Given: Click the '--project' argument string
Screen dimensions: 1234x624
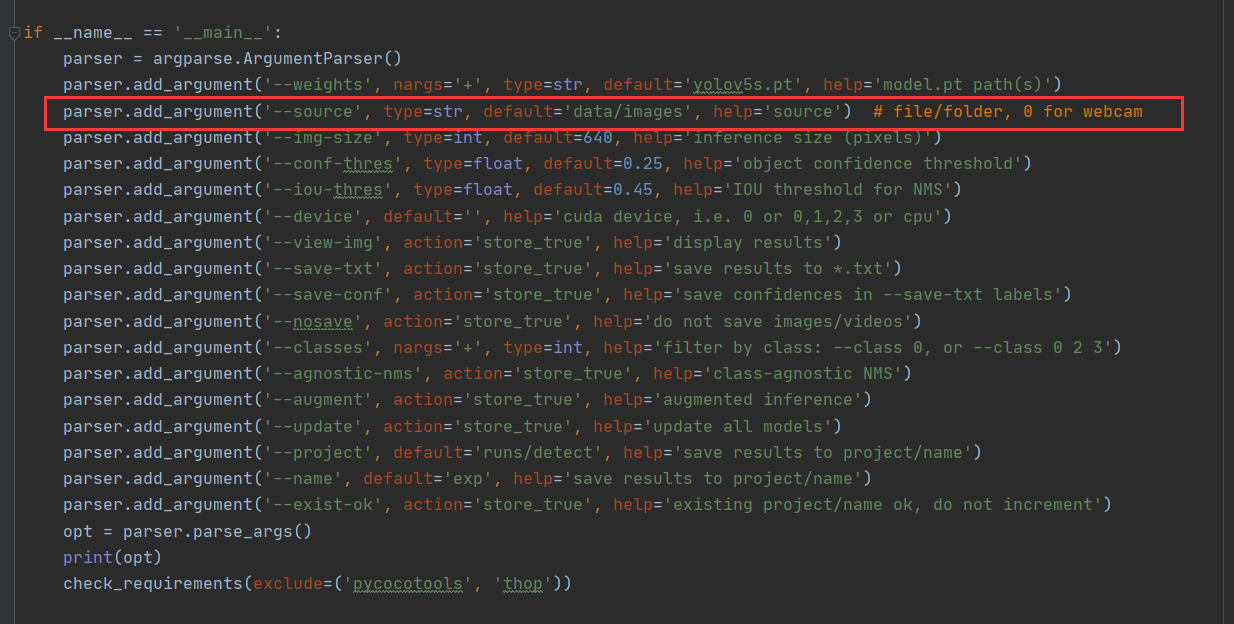Looking at the screenshot, I should pyautogui.click(x=318, y=452).
